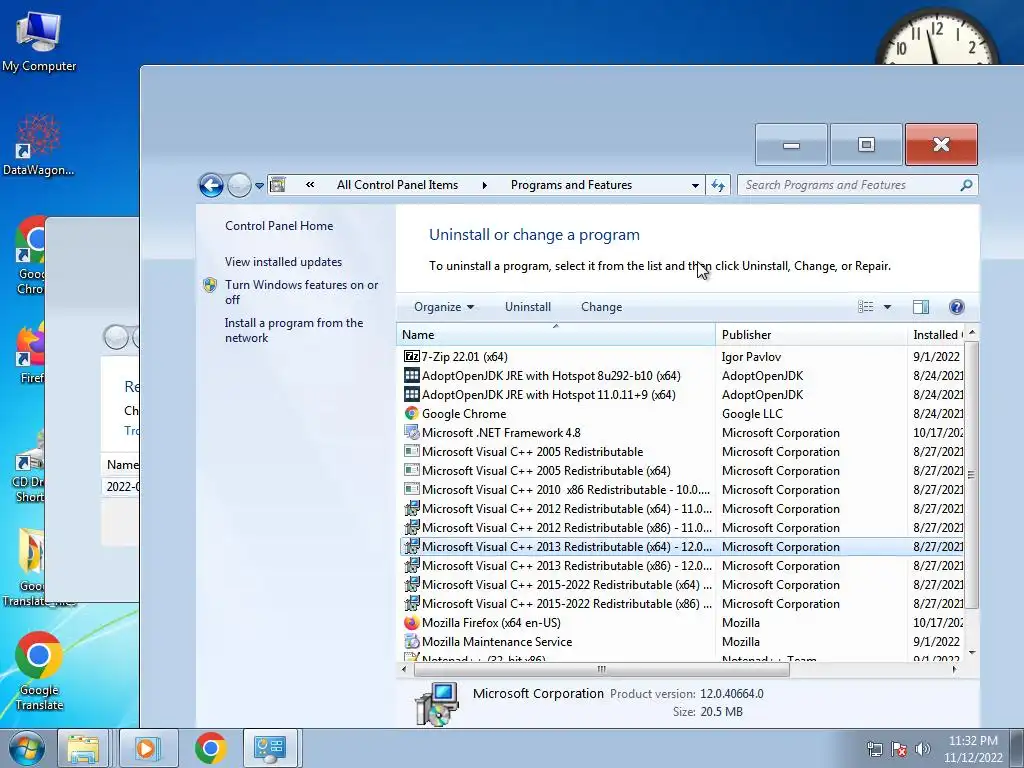Click the Windows features shield icon

coord(210,285)
